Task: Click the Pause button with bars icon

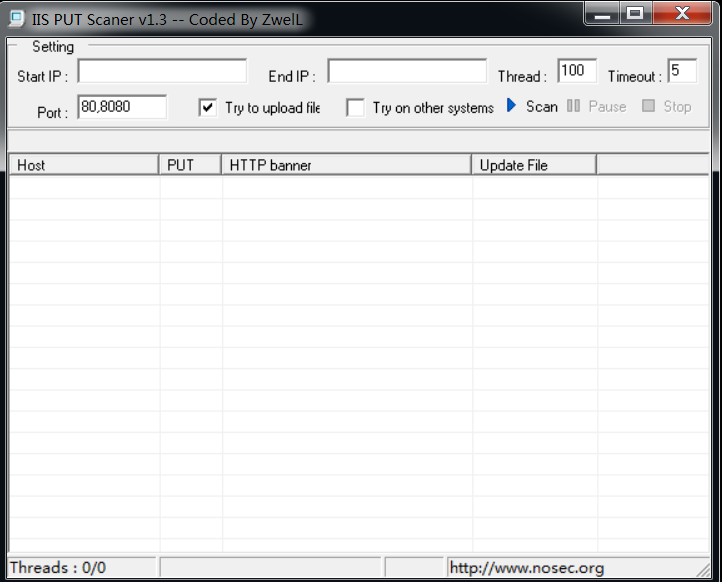Action: 597,106
